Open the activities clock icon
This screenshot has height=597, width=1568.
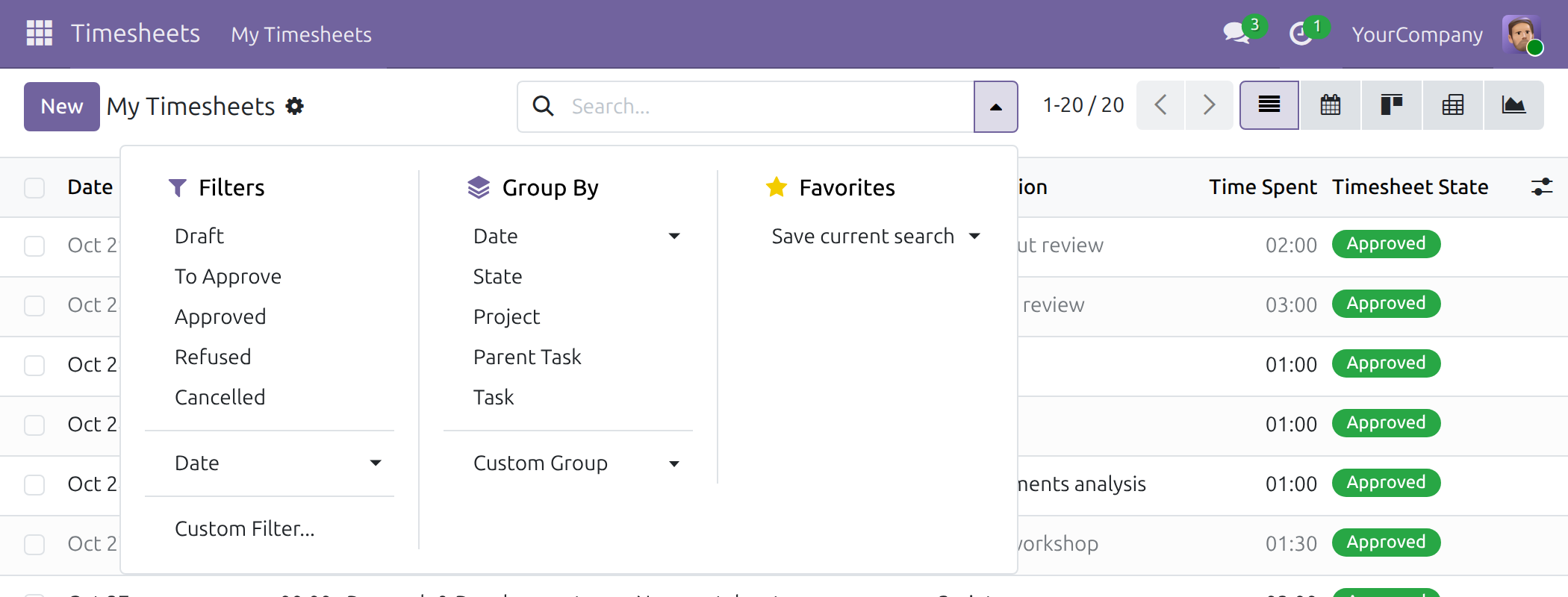pyautogui.click(x=1301, y=34)
